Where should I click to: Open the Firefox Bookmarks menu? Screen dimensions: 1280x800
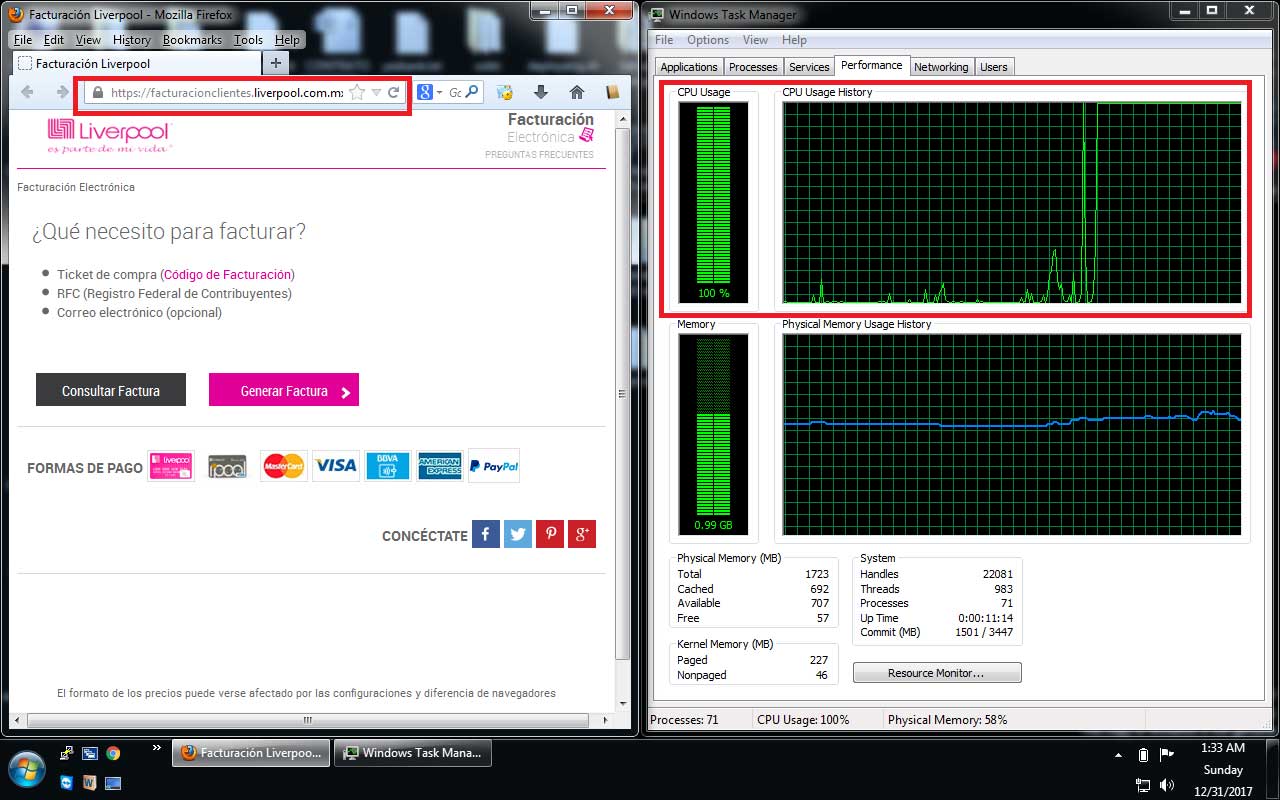pyautogui.click(x=193, y=40)
